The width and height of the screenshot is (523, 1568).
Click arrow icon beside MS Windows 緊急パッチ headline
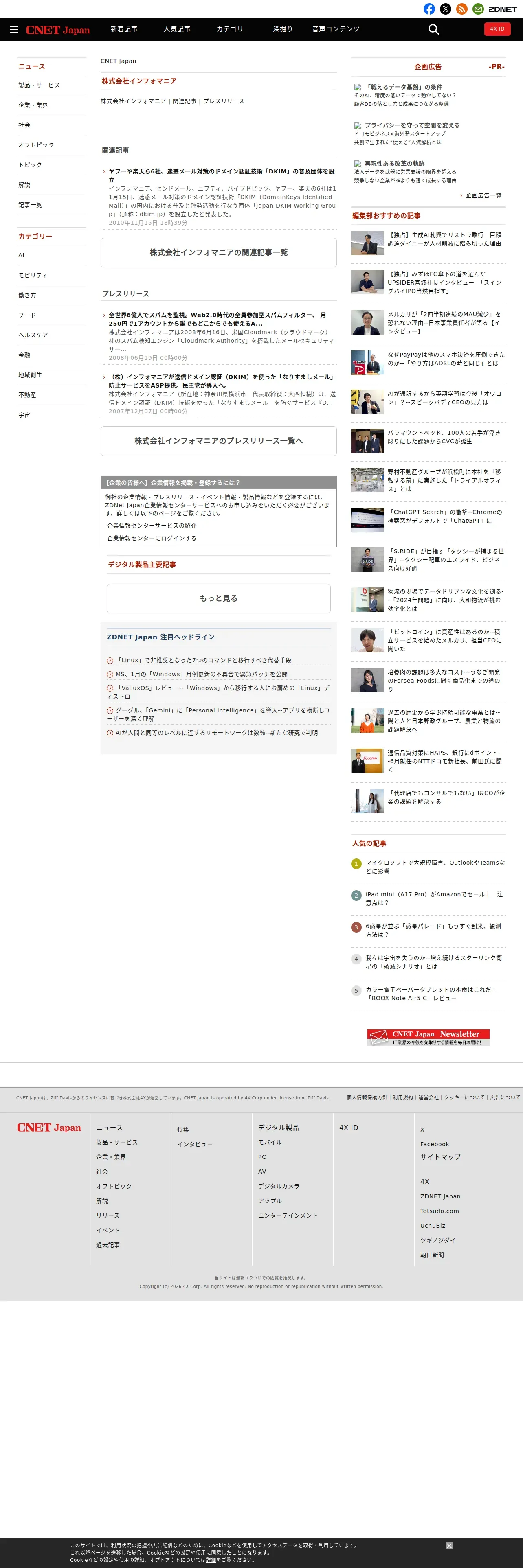coord(110,674)
